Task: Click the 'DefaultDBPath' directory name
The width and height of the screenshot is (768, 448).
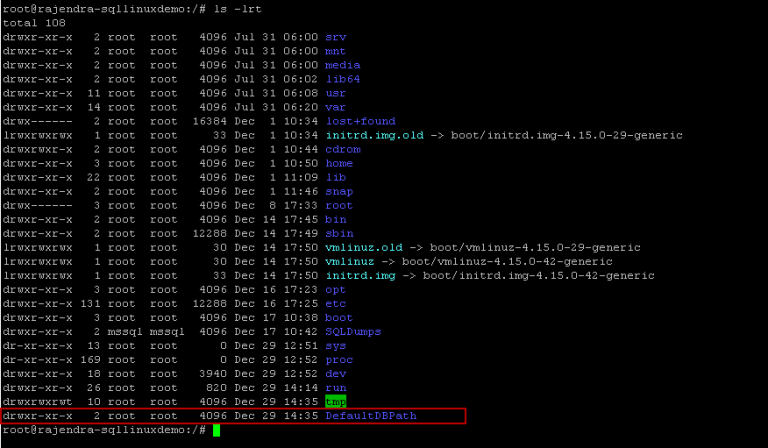Action: tap(371, 416)
